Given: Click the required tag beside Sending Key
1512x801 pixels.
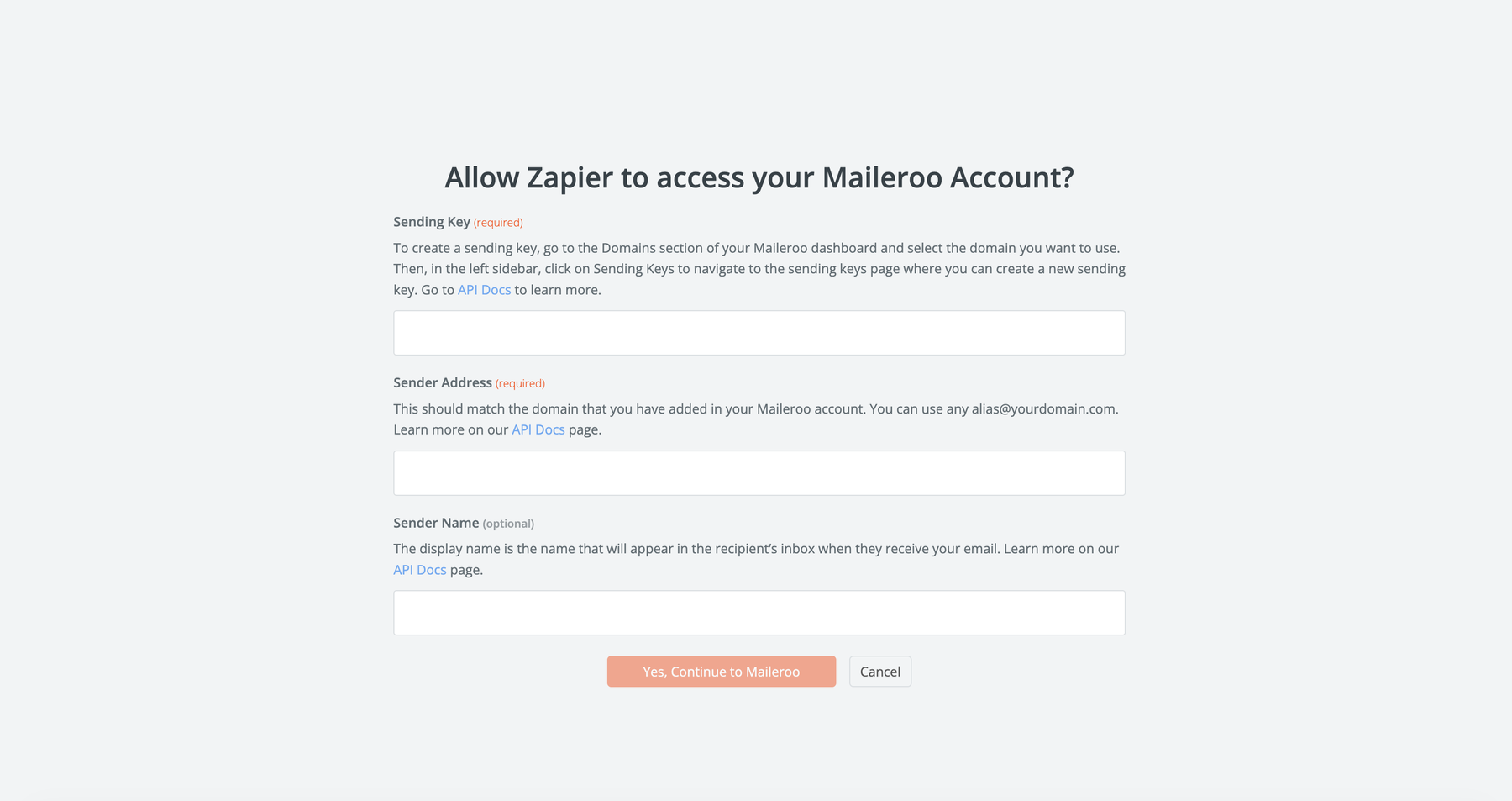Looking at the screenshot, I should click(x=498, y=223).
